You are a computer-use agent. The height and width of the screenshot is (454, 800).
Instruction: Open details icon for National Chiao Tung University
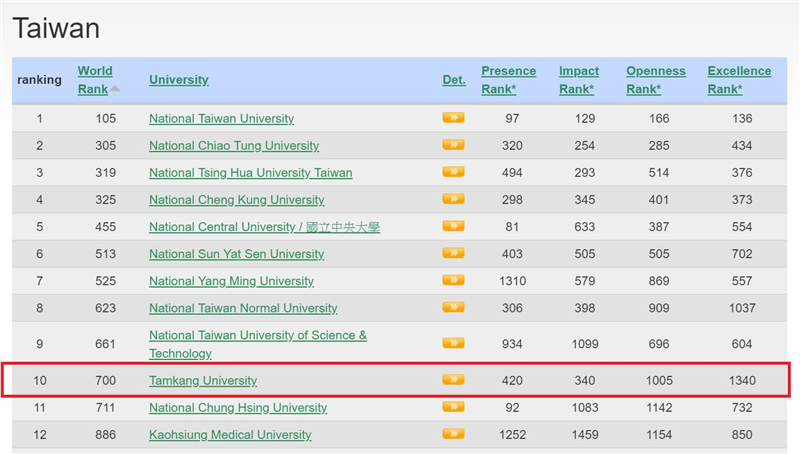(x=453, y=145)
